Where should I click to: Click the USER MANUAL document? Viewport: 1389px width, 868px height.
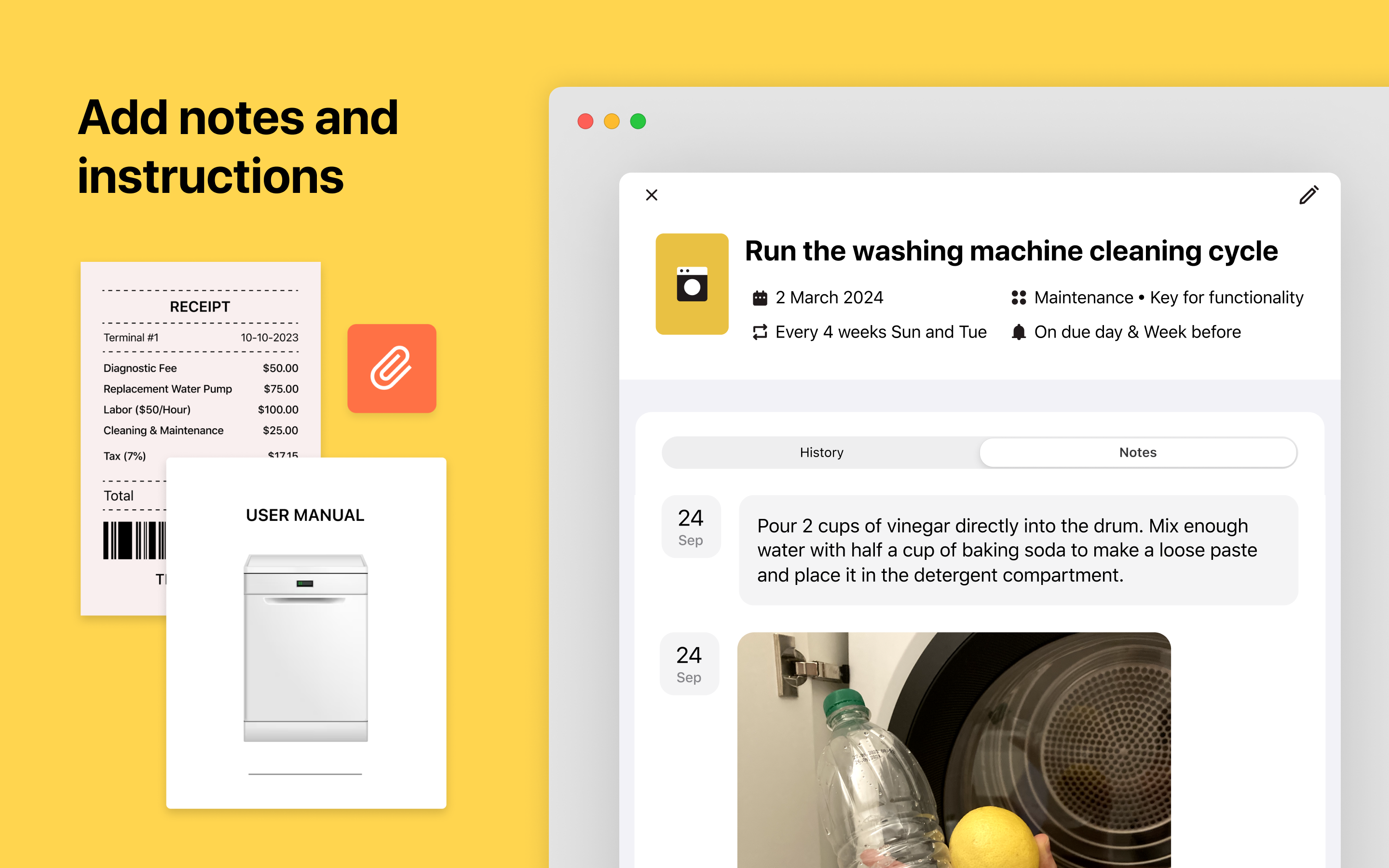[x=306, y=633]
